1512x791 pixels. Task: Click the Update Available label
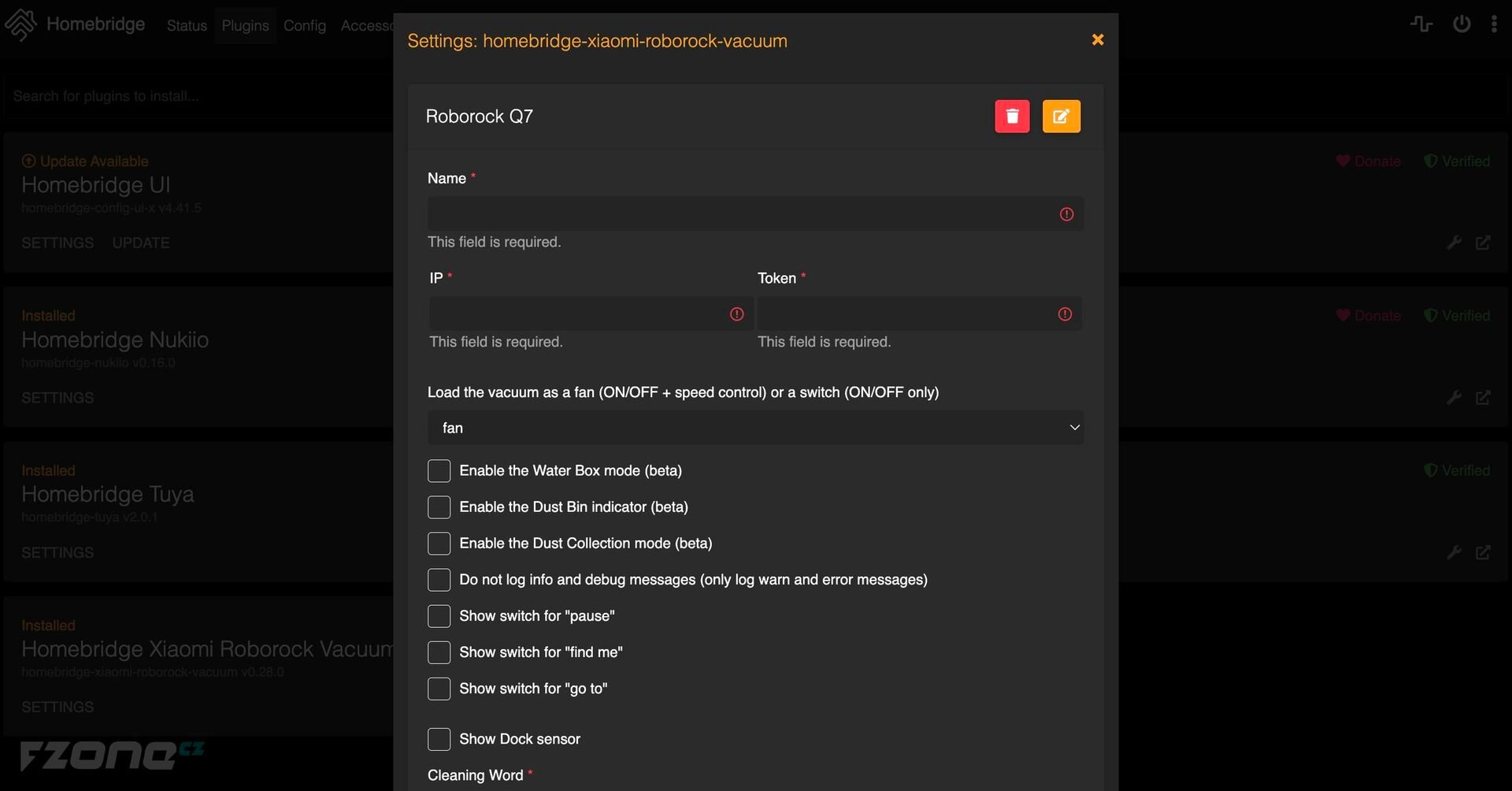[85, 162]
